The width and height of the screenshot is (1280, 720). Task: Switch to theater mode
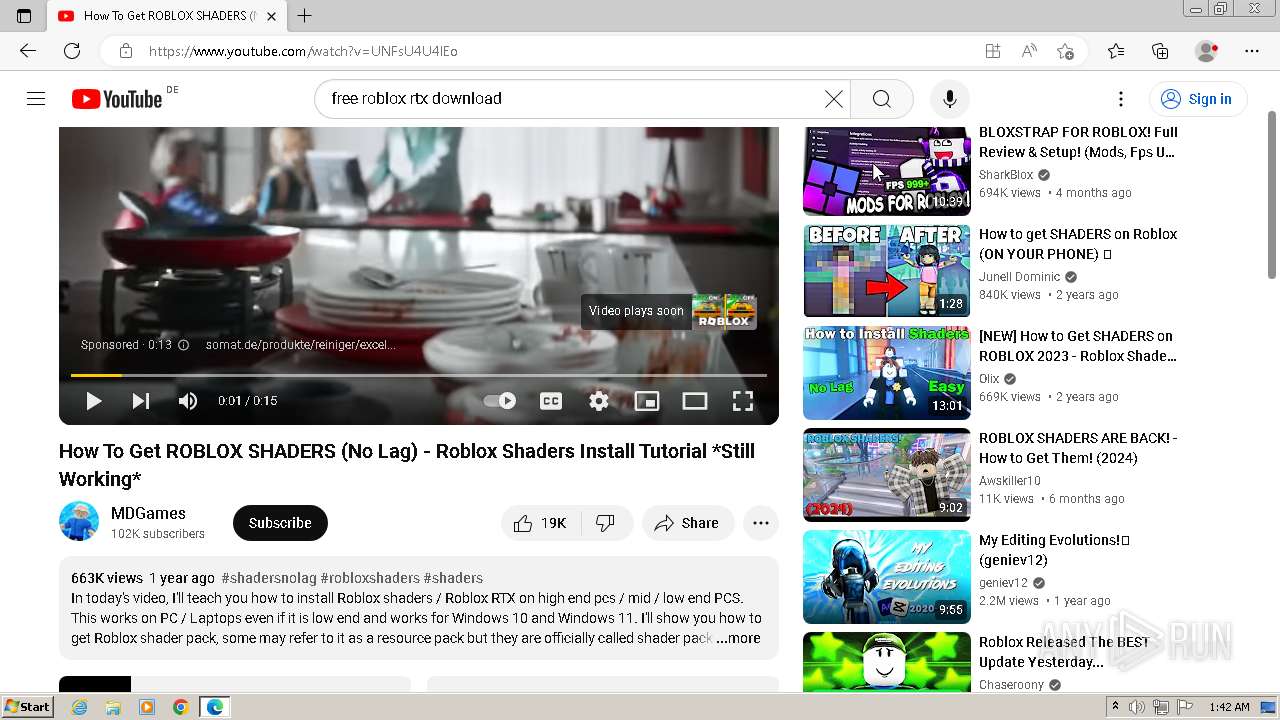point(695,401)
